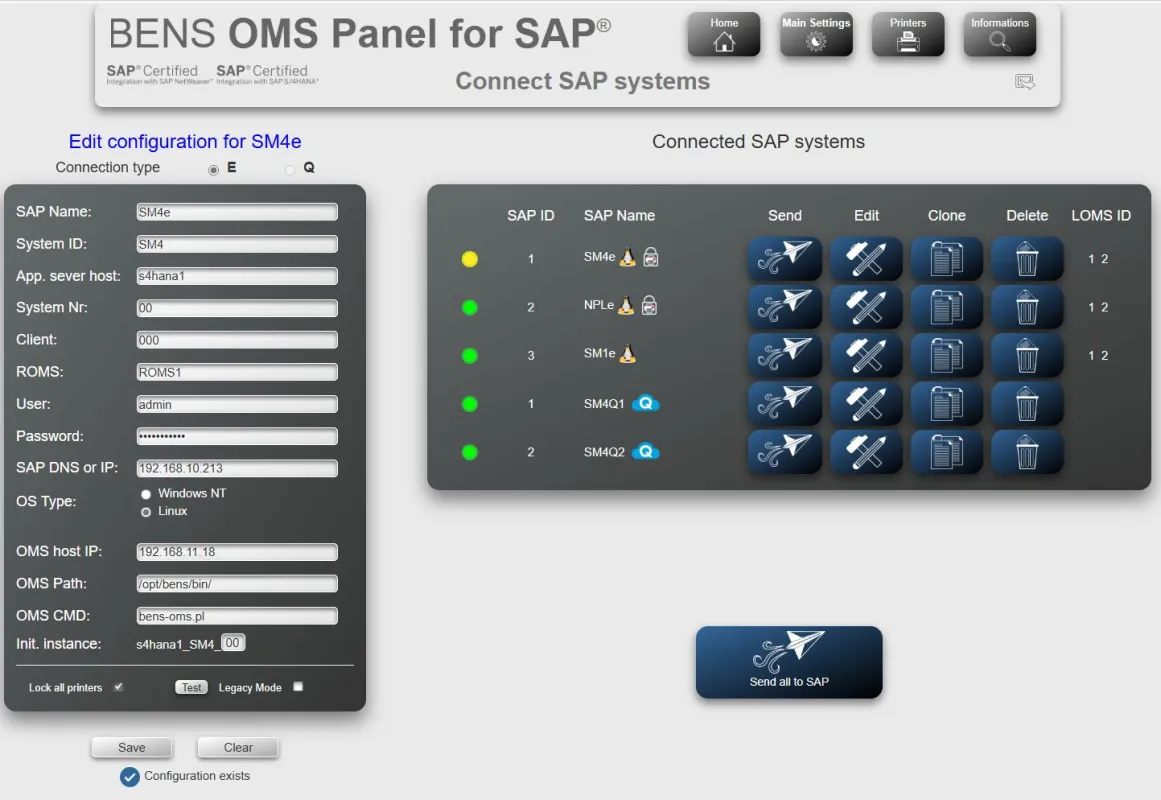Clone the SM4e system
This screenshot has width=1161, height=800.
tap(946, 259)
